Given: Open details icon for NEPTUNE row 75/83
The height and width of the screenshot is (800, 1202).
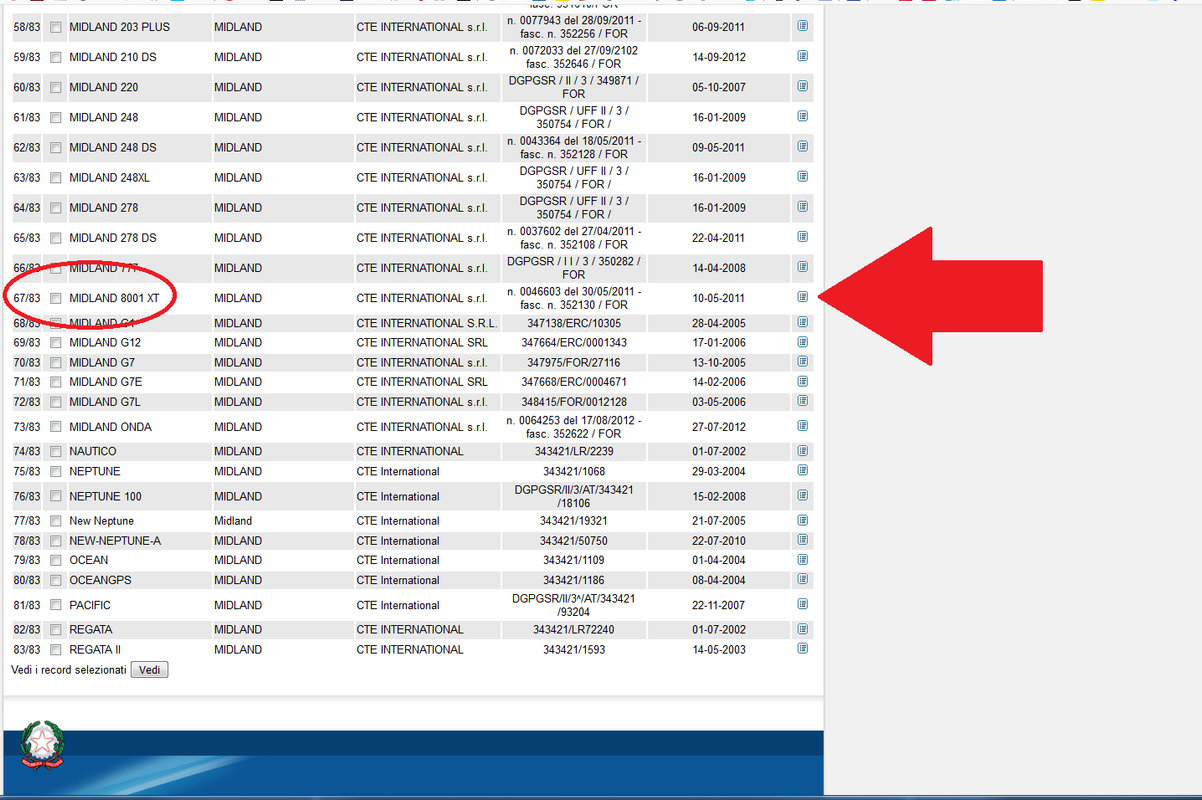Looking at the screenshot, I should pos(802,470).
